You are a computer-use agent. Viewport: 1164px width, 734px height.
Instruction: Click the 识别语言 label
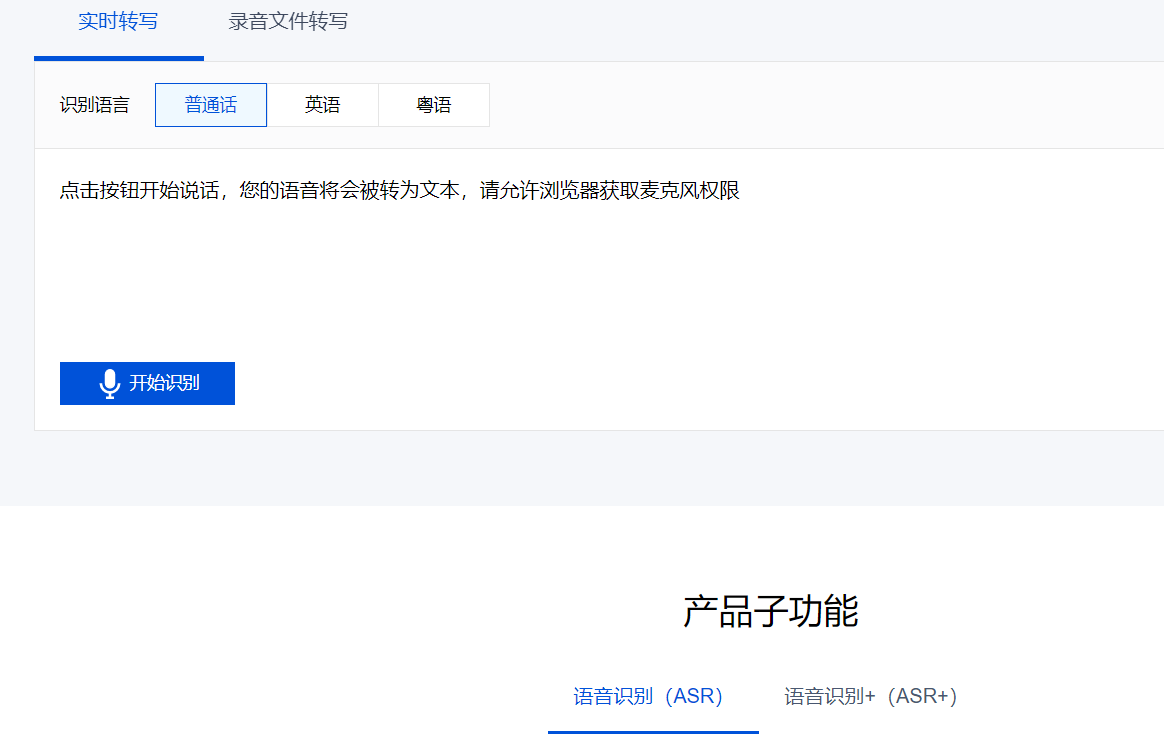(x=94, y=105)
